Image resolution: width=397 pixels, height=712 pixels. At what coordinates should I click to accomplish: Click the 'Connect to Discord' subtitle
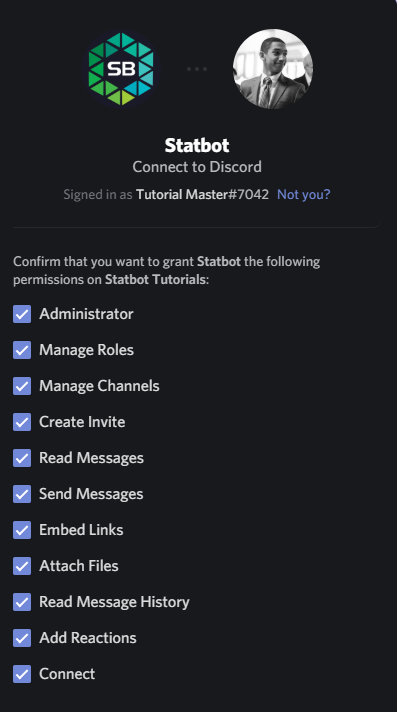pyautogui.click(x=197, y=167)
